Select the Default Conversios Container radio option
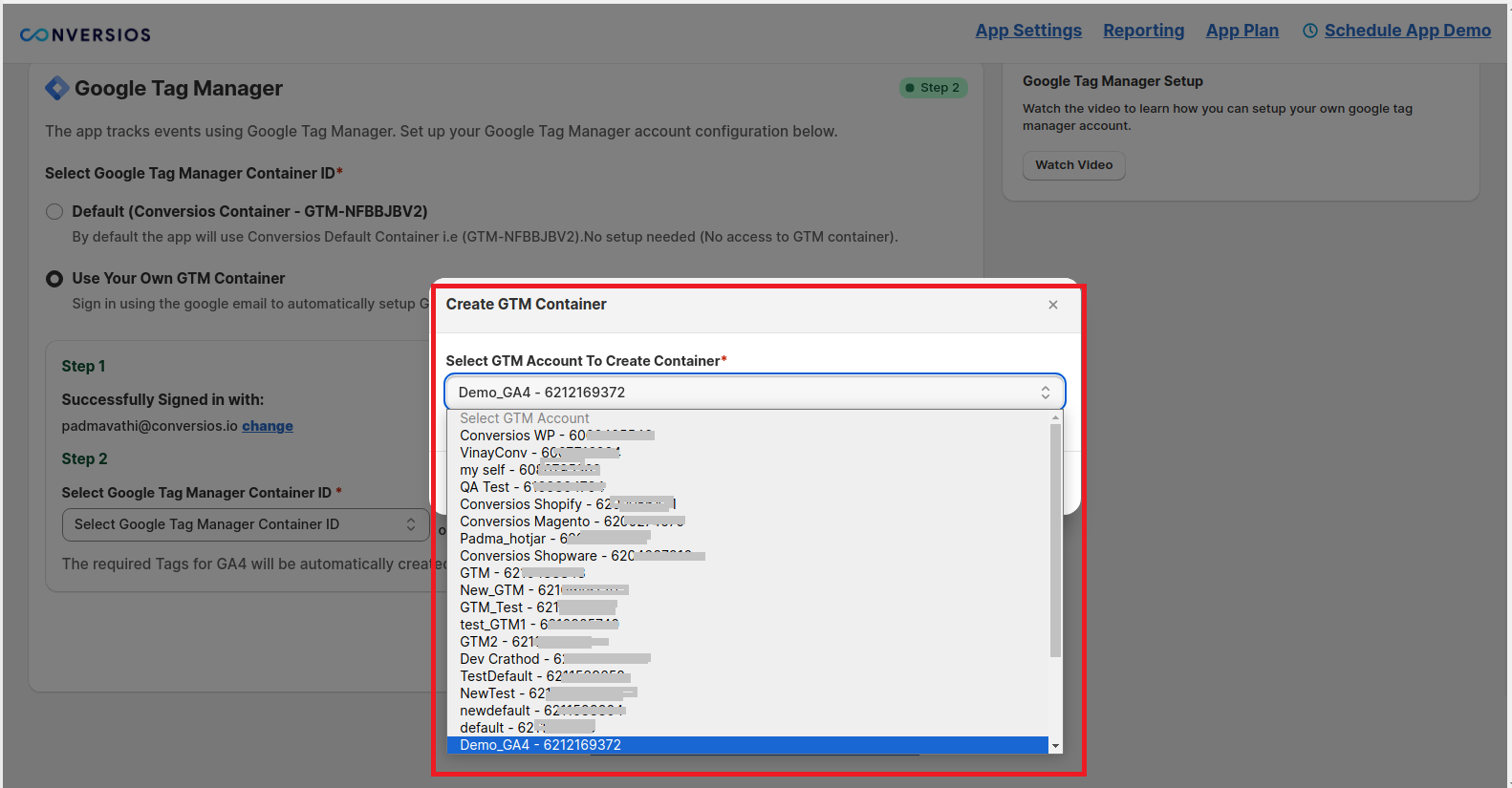Screen dimensions: 1512x788 (x=54, y=212)
